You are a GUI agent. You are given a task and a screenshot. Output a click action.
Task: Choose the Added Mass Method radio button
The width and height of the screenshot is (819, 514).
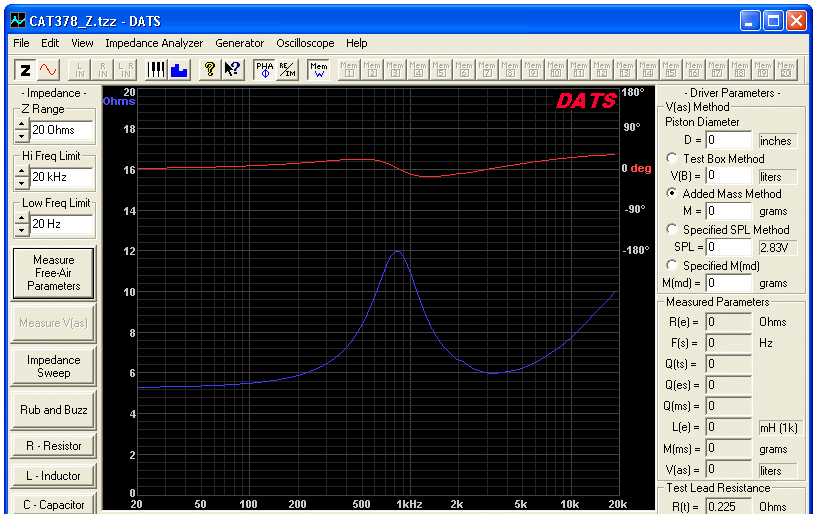(x=672, y=193)
